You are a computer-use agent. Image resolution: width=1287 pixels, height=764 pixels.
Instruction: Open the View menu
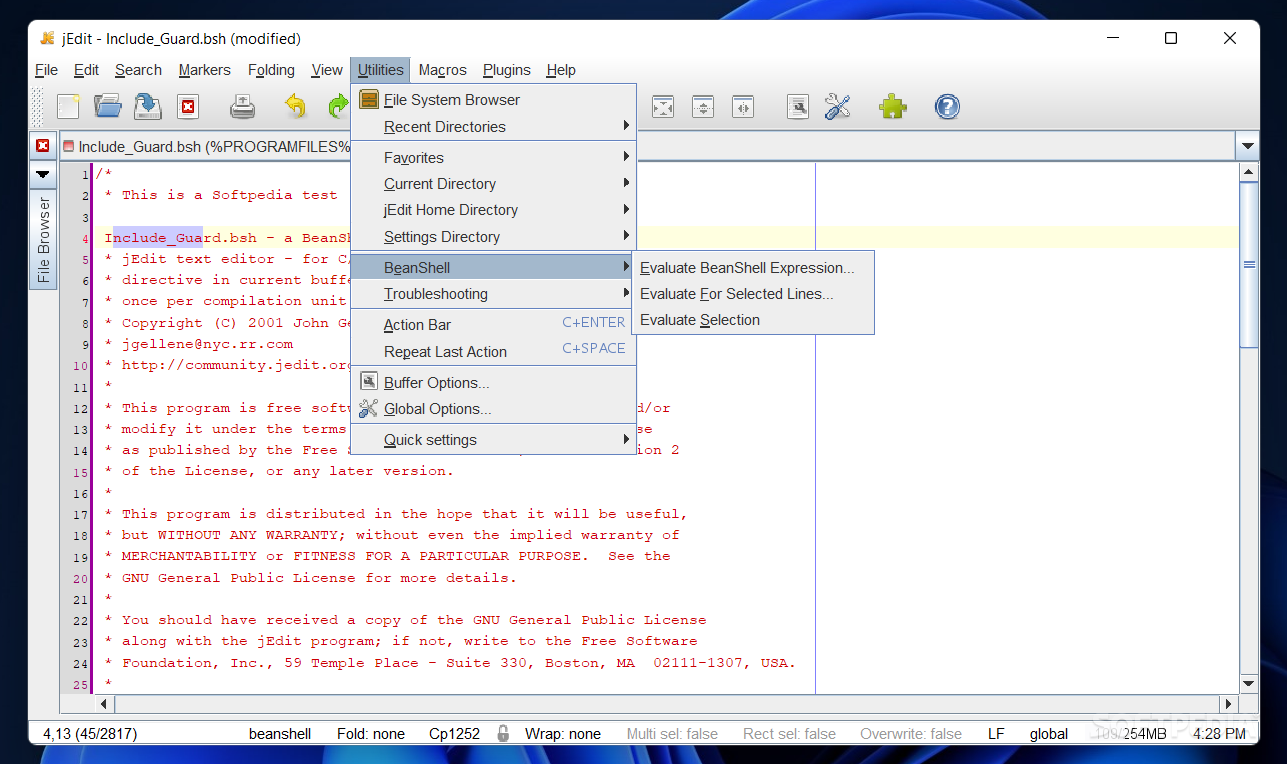click(x=327, y=70)
